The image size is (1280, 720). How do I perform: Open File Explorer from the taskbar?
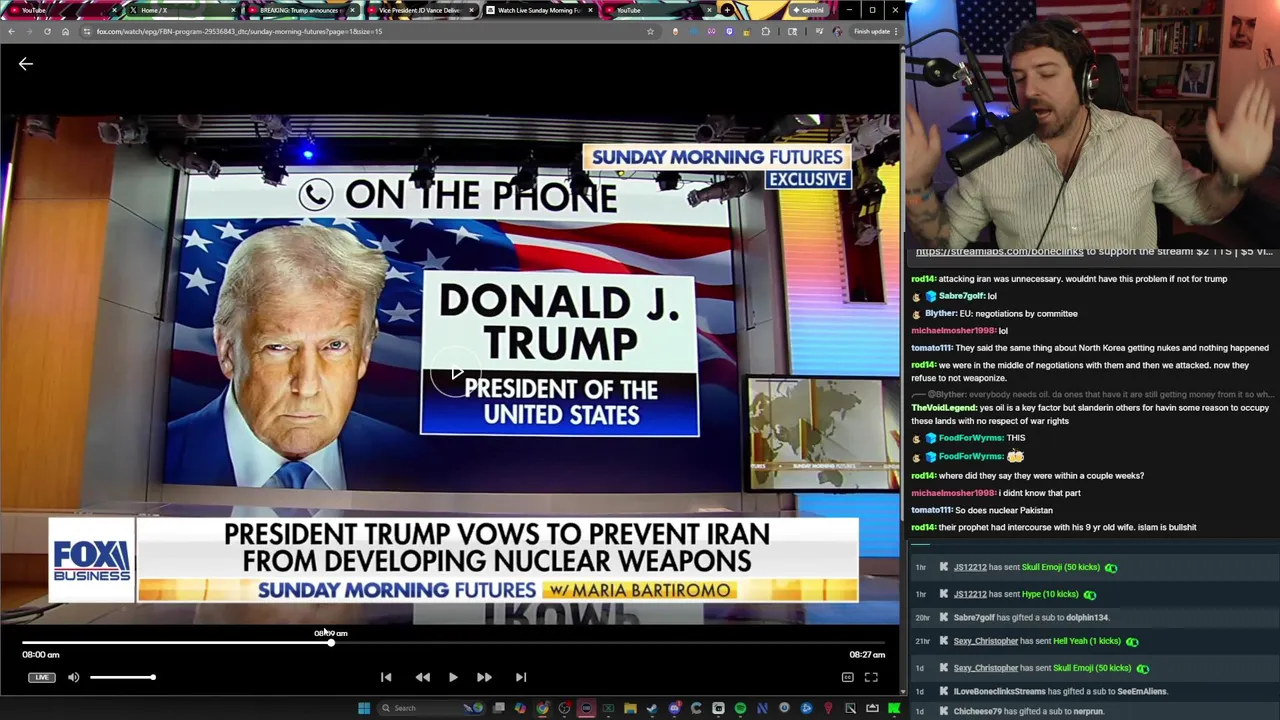tap(630, 708)
